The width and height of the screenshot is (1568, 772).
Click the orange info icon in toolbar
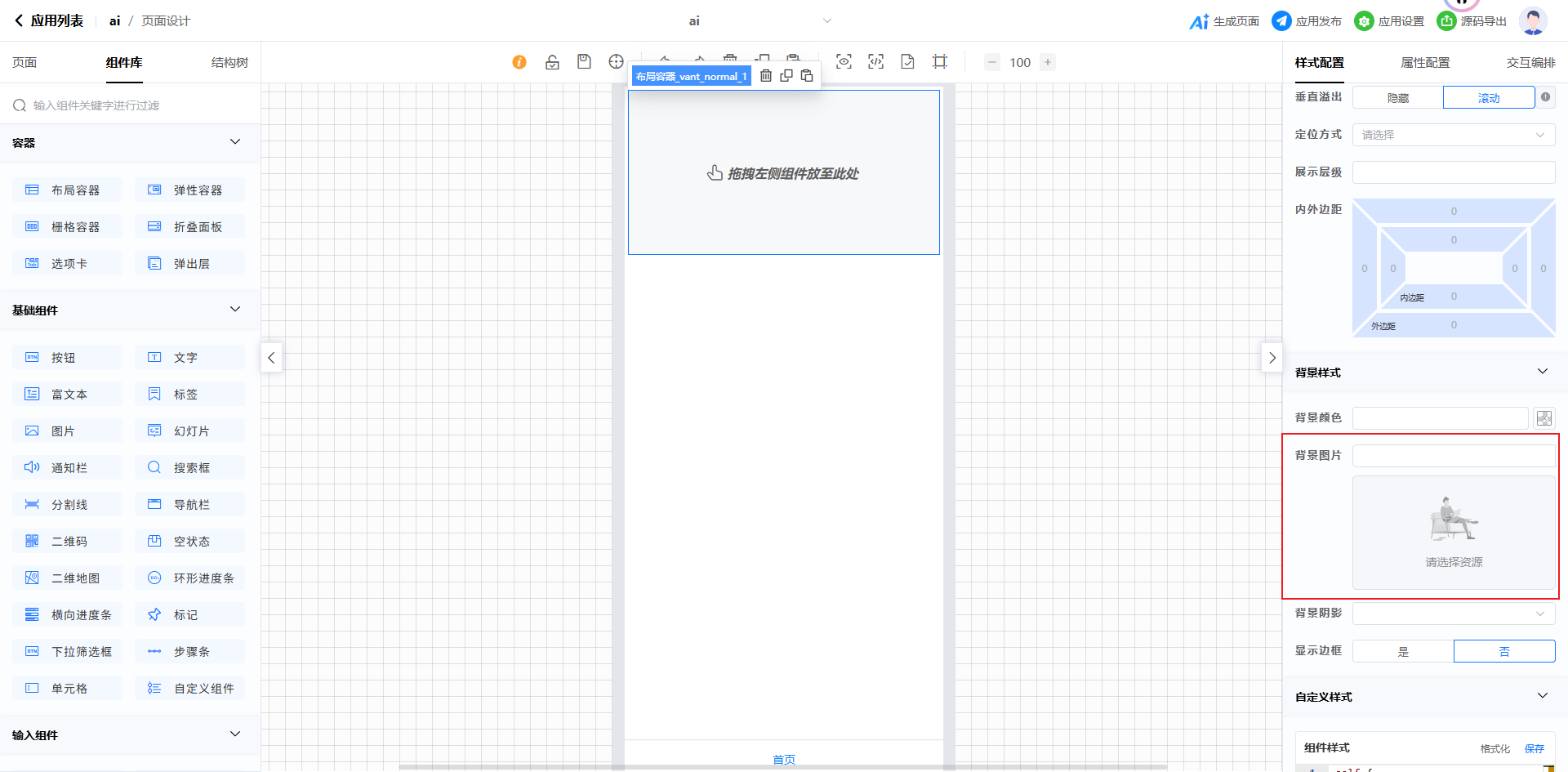(519, 62)
